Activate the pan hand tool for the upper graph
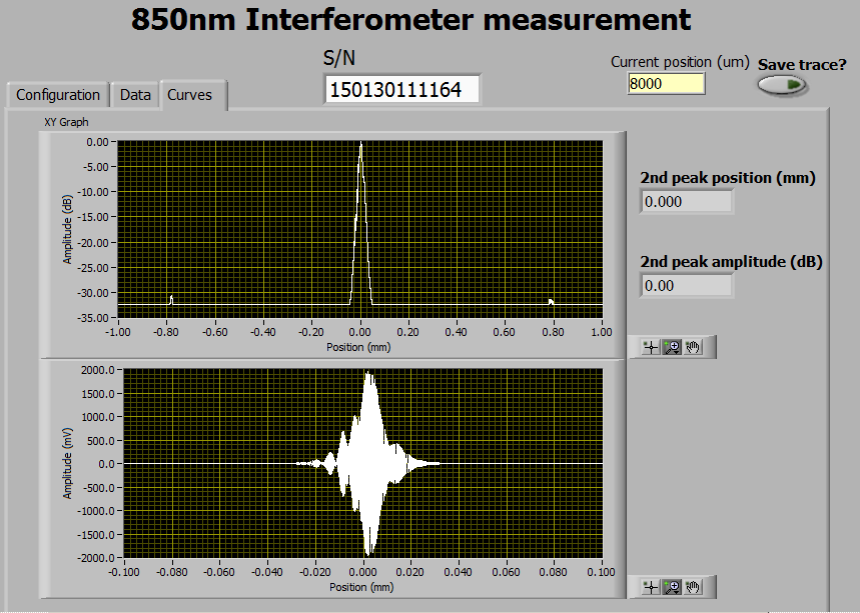 (693, 347)
